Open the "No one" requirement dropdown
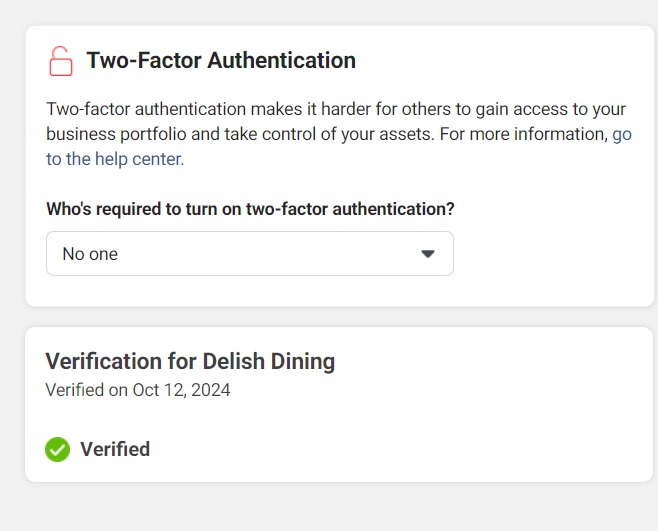The image size is (658, 531). (x=249, y=254)
